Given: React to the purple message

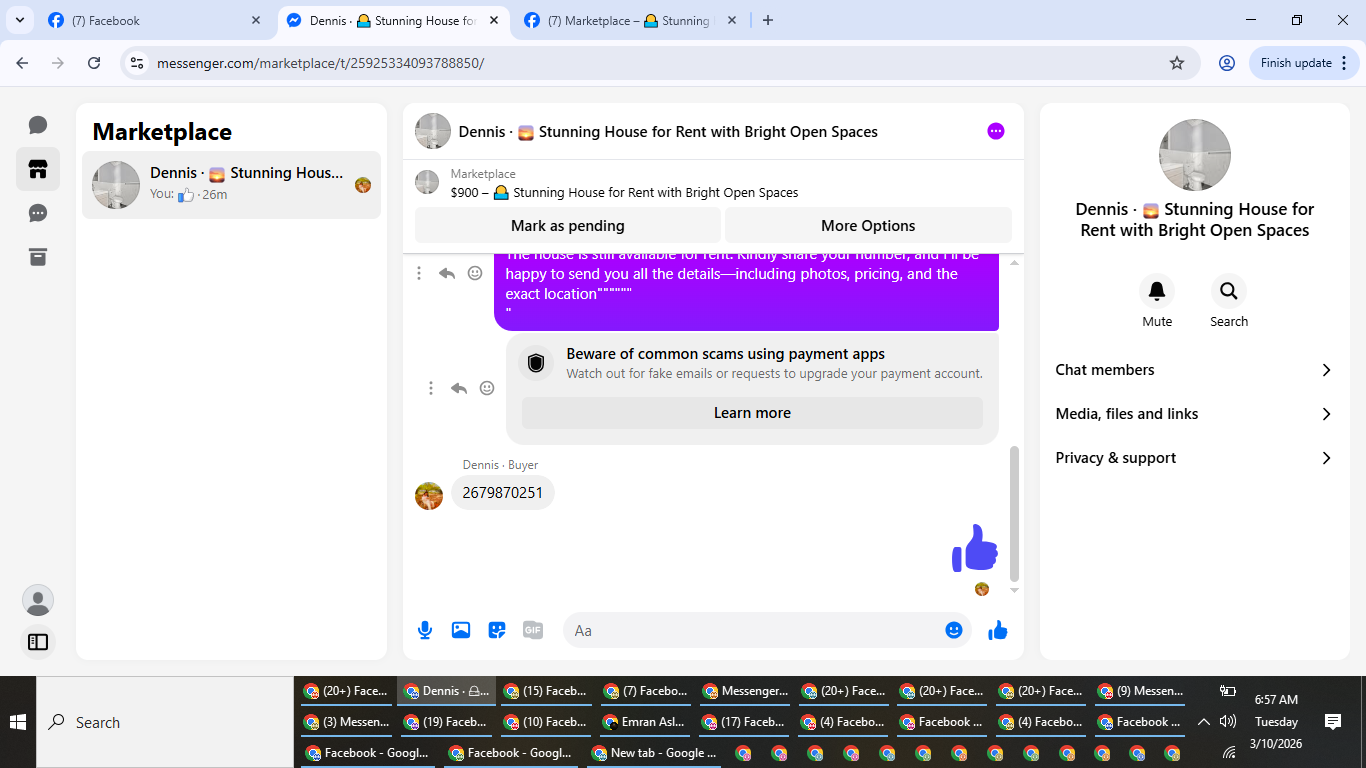Looking at the screenshot, I should (x=475, y=273).
